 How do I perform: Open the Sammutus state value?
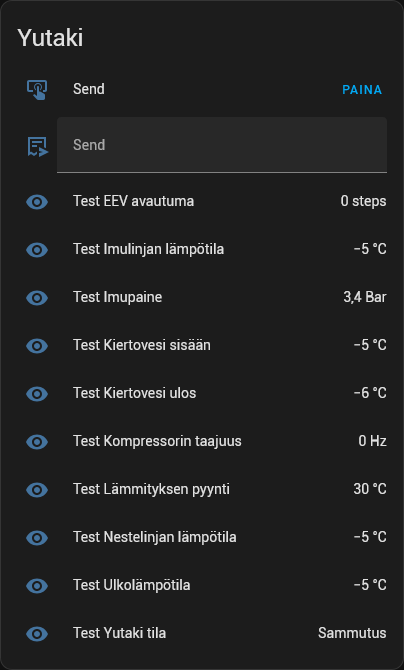coord(352,633)
